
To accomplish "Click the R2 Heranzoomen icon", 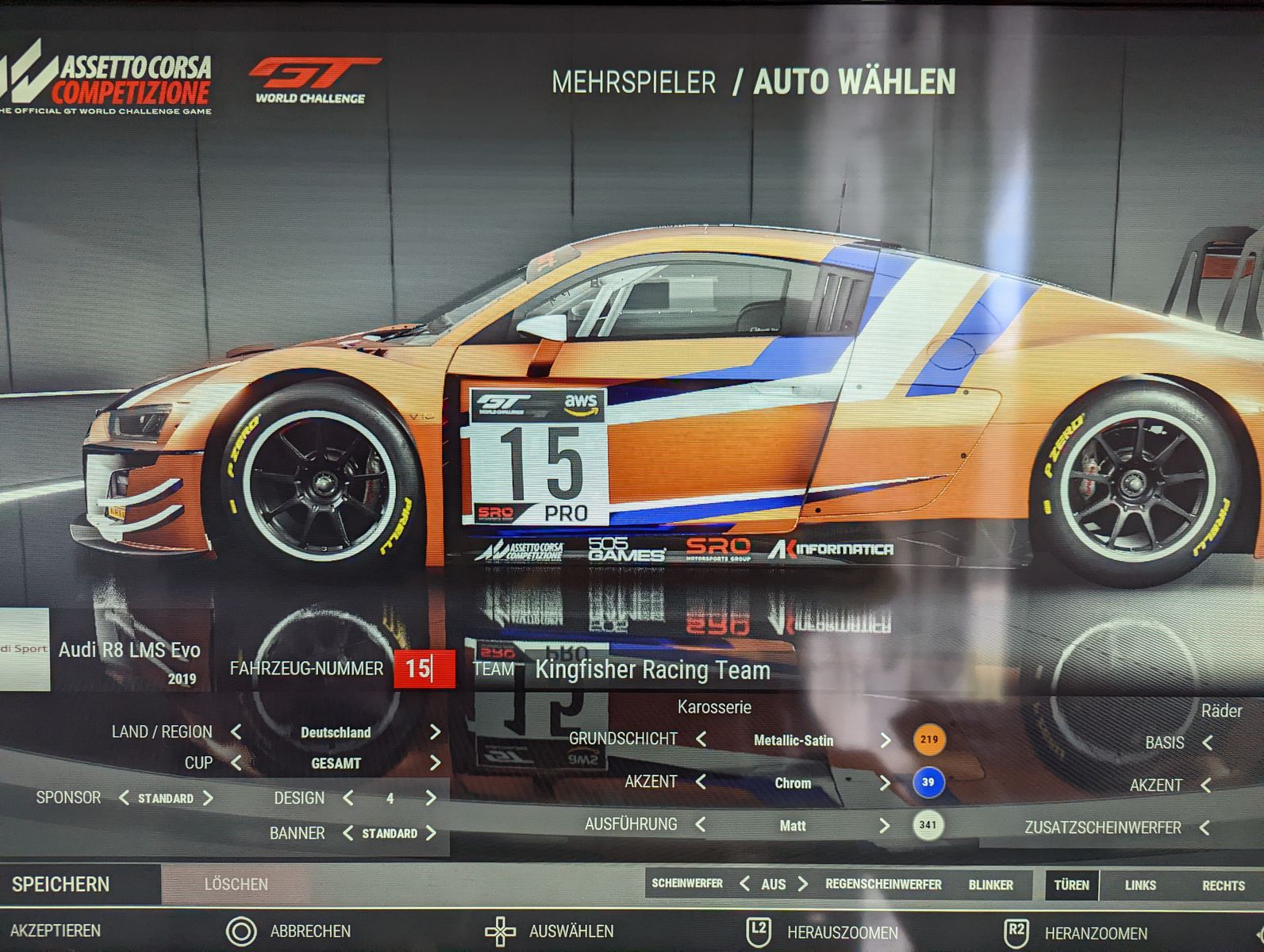I will coord(1016,933).
